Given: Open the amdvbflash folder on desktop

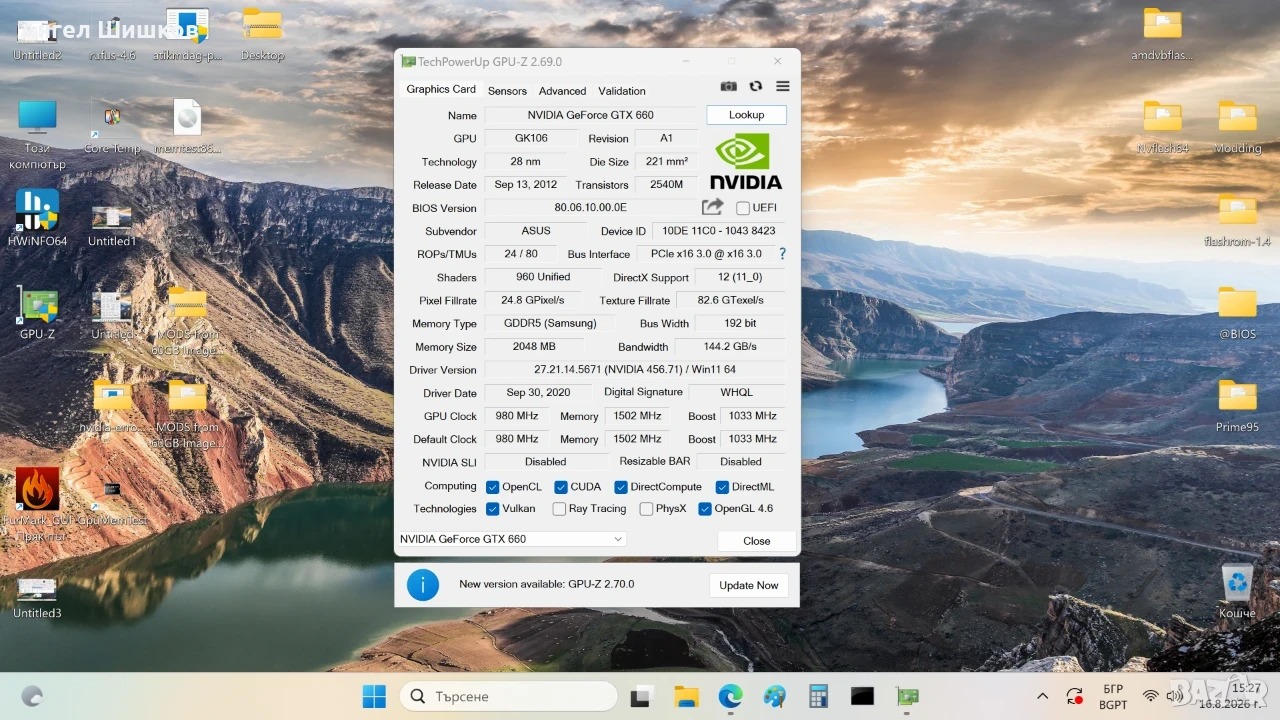Looking at the screenshot, I should (1162, 33).
